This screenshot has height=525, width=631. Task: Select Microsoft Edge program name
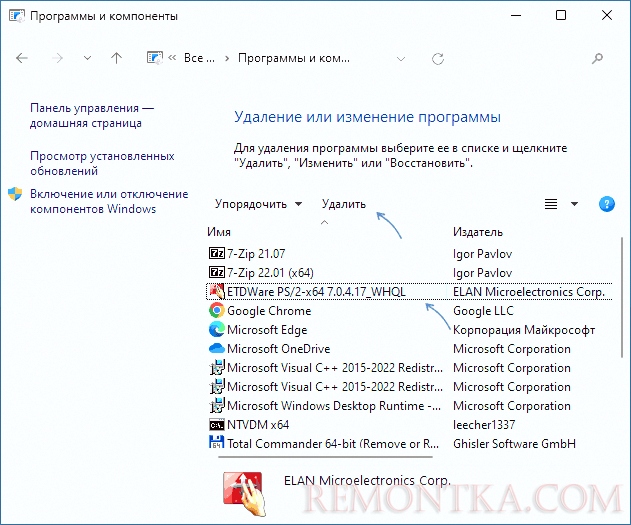267,329
